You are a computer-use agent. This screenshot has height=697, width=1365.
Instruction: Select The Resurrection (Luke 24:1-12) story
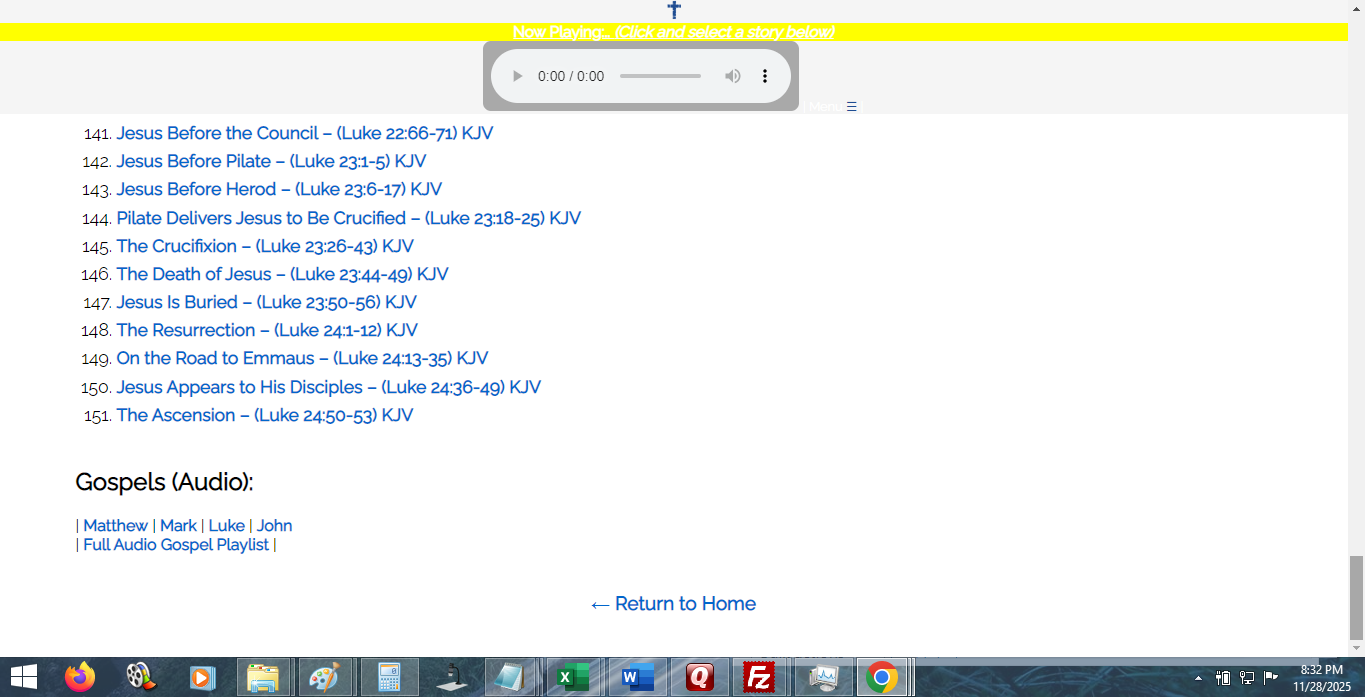[266, 330]
